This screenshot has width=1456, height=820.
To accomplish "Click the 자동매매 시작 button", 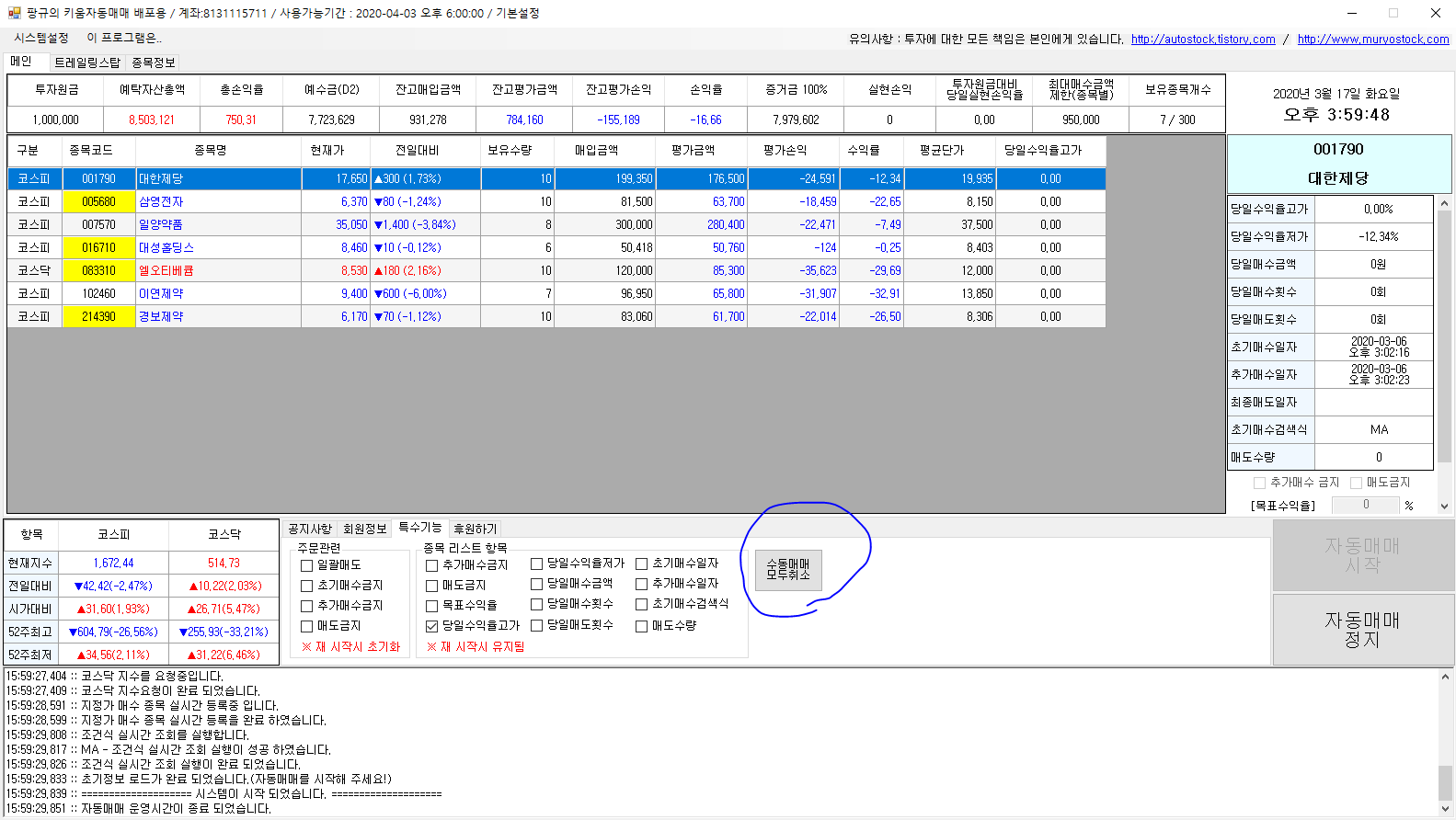I will point(1362,554).
